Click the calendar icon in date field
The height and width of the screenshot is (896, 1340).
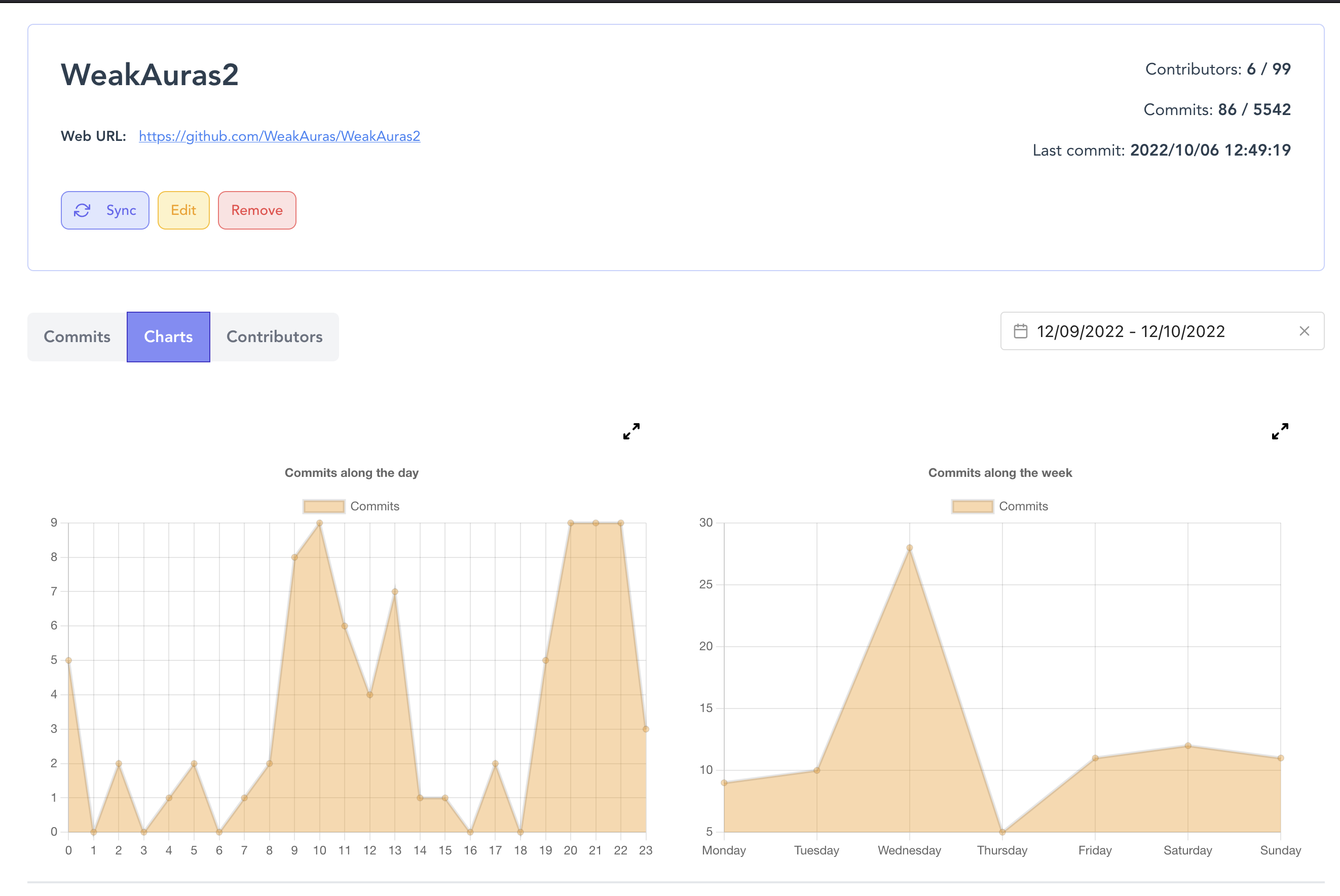[x=1020, y=331]
